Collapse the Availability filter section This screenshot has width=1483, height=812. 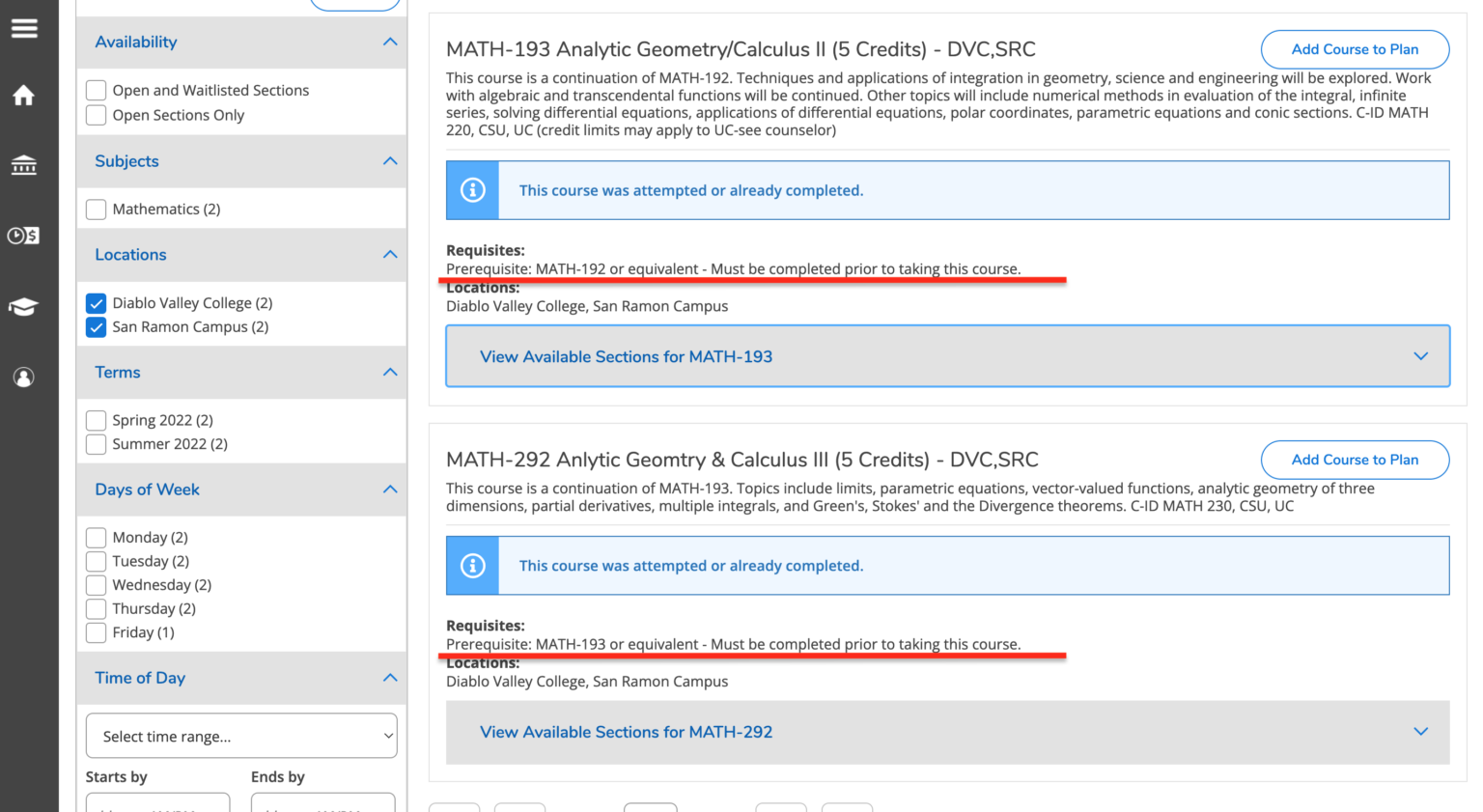390,42
